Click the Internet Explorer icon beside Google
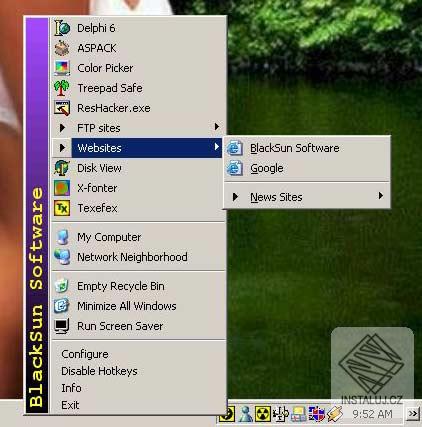 coord(235,168)
